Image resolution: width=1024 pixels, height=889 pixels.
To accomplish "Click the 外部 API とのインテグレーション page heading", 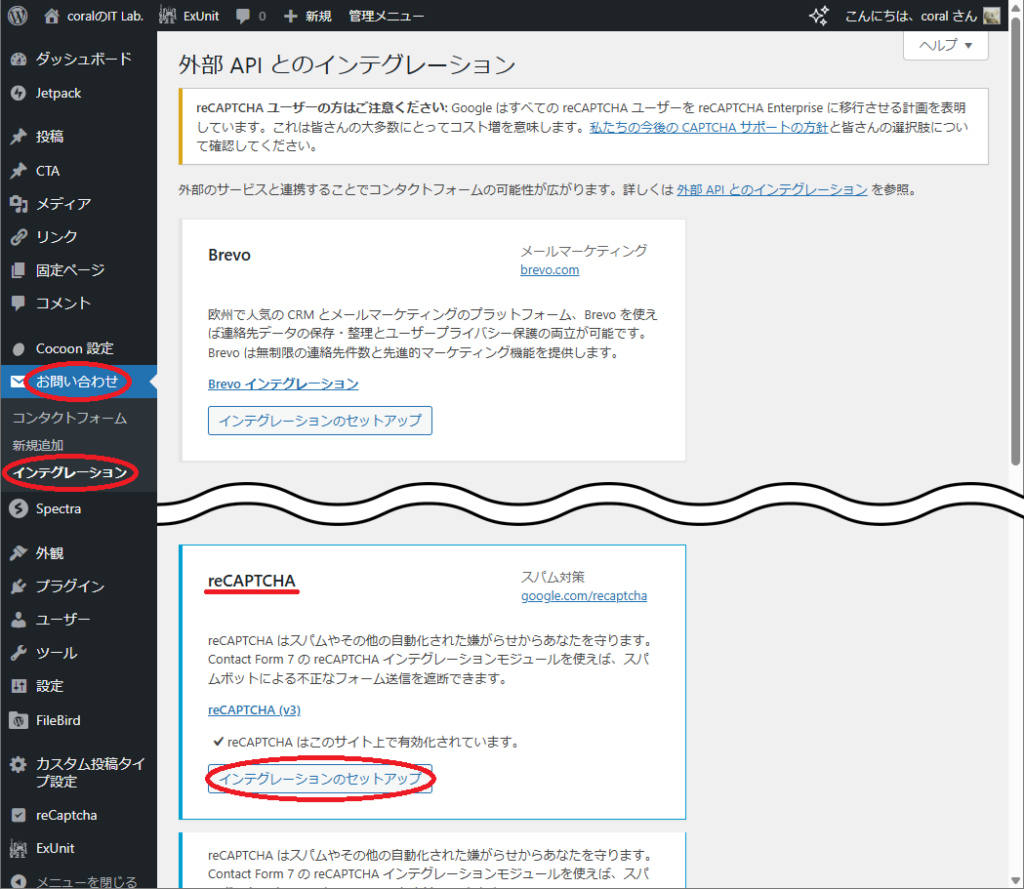I will pos(347,65).
